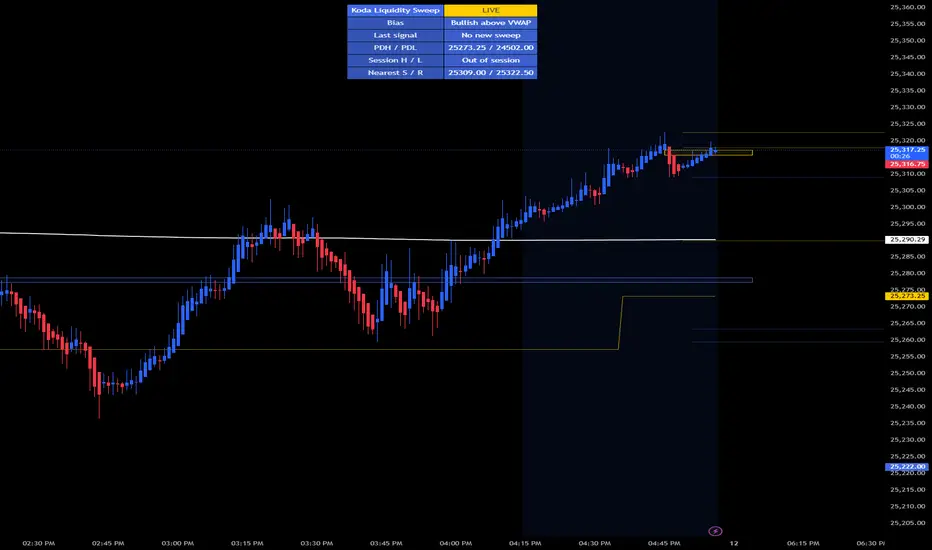The height and width of the screenshot is (550, 932).
Task: Click the 06:15 PM time axis label
Action: pyautogui.click(x=803, y=543)
